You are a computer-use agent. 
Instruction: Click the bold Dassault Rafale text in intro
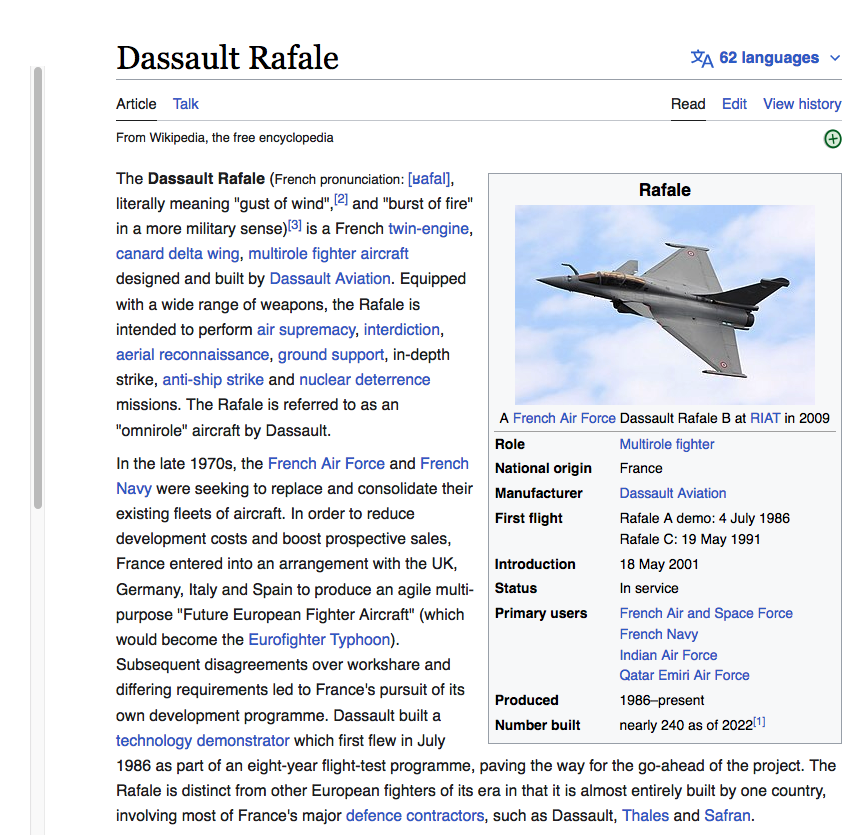(206, 179)
